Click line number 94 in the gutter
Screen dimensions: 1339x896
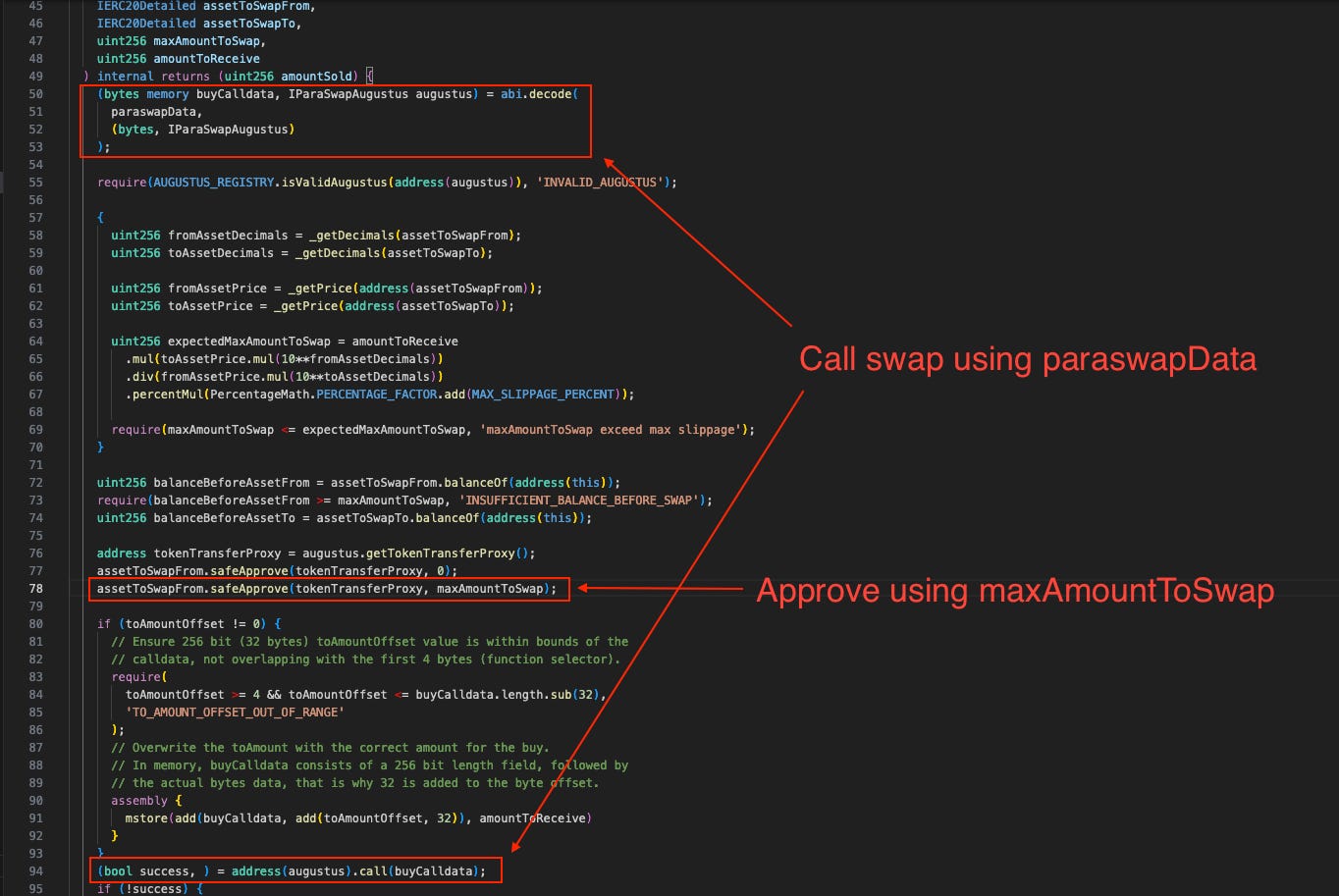pyautogui.click(x=34, y=870)
